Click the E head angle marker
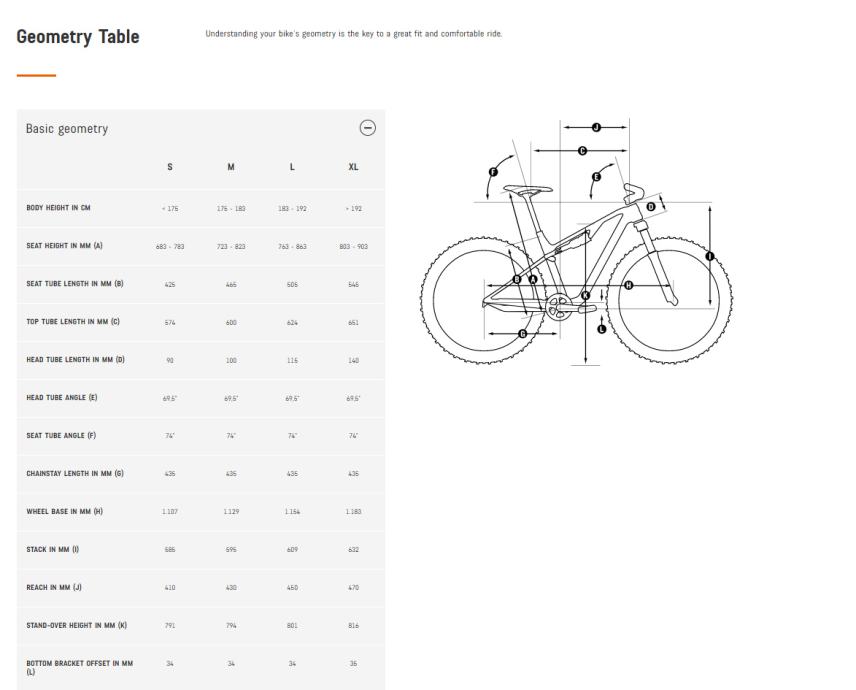 pos(597,177)
